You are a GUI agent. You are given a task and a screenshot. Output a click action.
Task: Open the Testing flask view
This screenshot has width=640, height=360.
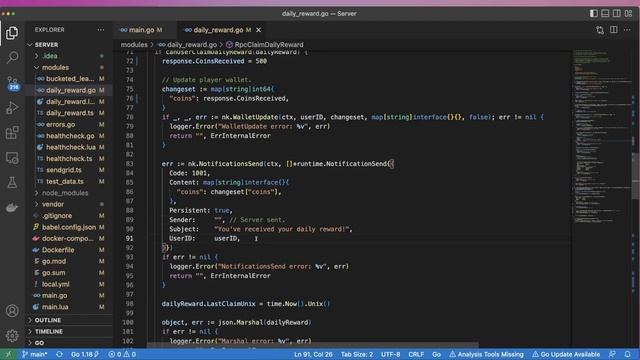12,182
